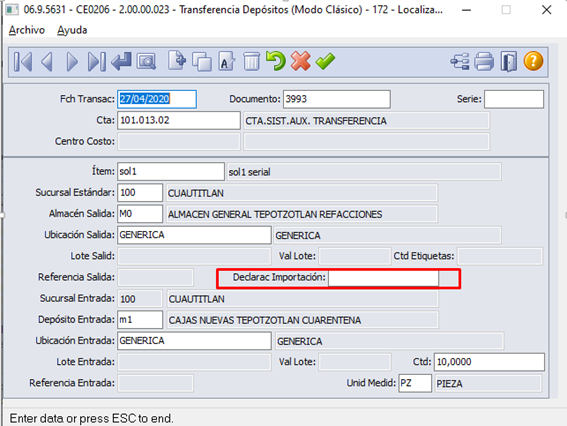The width and height of the screenshot is (567, 426).
Task: Click the exit door icon
Action: 509,61
